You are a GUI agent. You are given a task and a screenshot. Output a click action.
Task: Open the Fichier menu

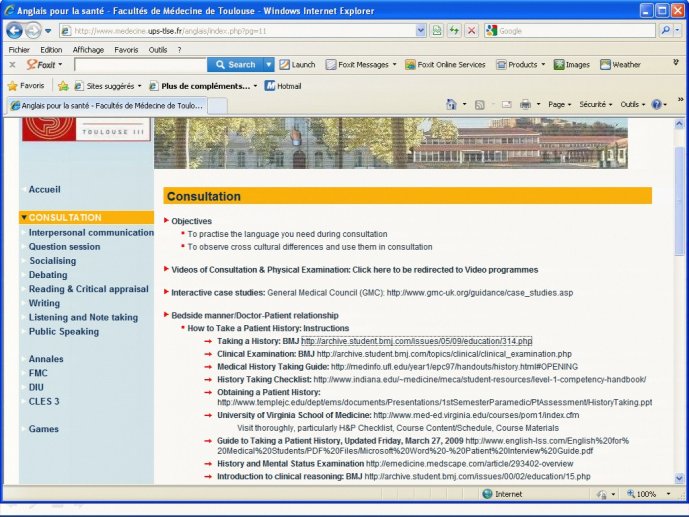[19, 50]
